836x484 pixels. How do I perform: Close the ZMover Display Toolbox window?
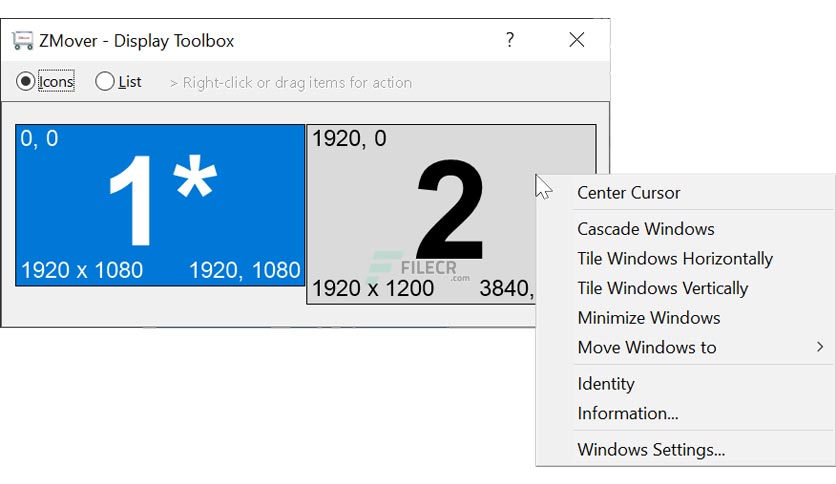pyautogui.click(x=576, y=40)
